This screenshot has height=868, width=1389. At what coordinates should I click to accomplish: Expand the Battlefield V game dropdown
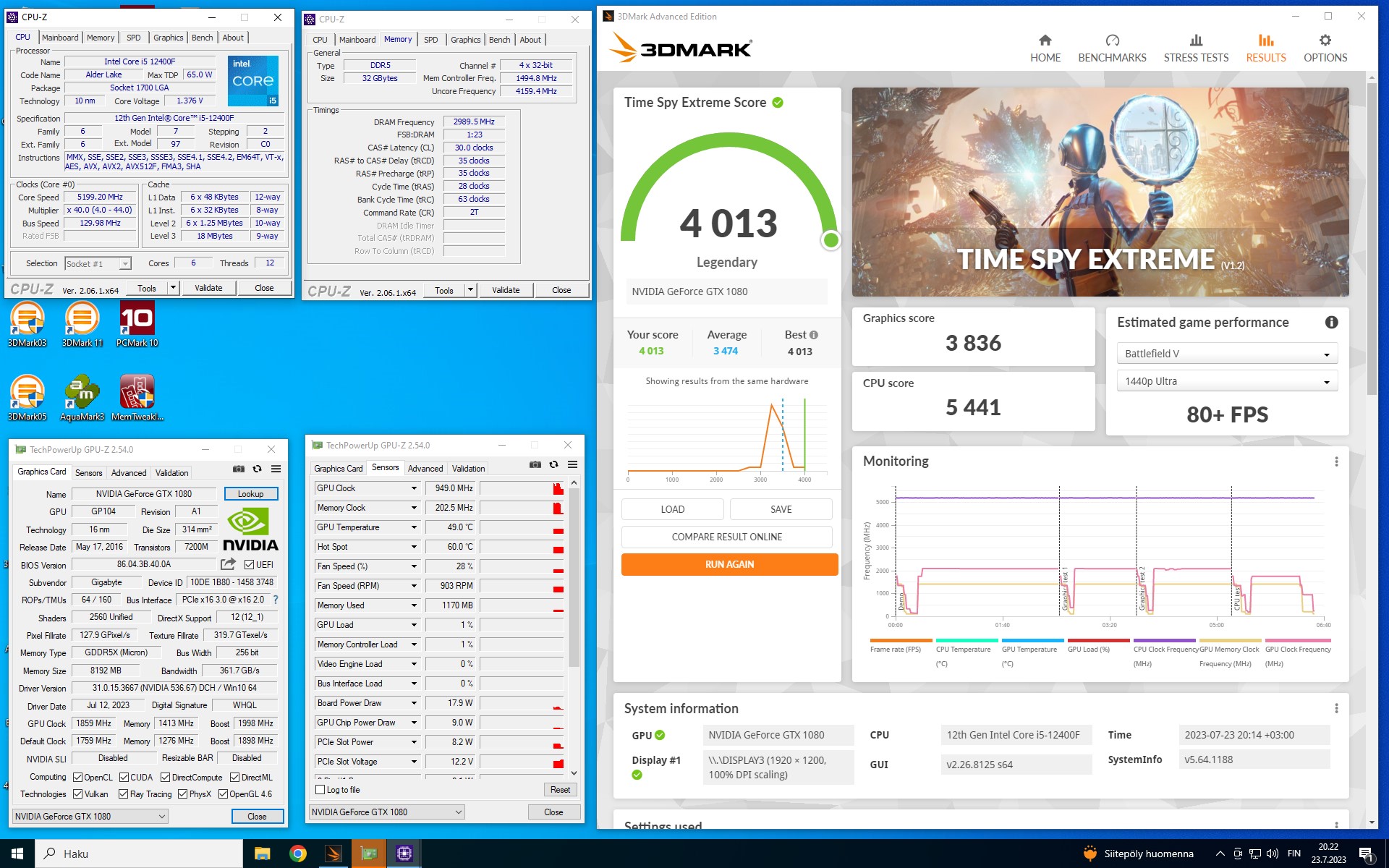pos(1227,354)
